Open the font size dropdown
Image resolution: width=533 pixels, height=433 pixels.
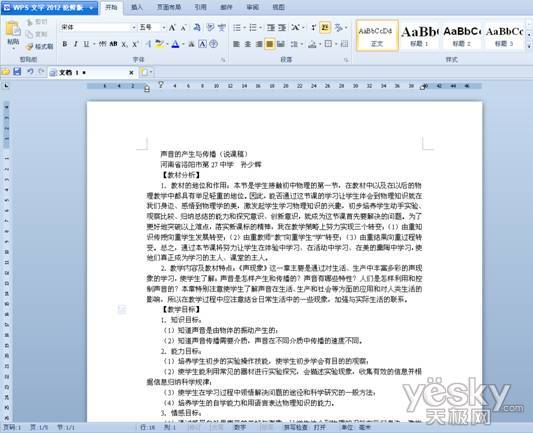(164, 28)
